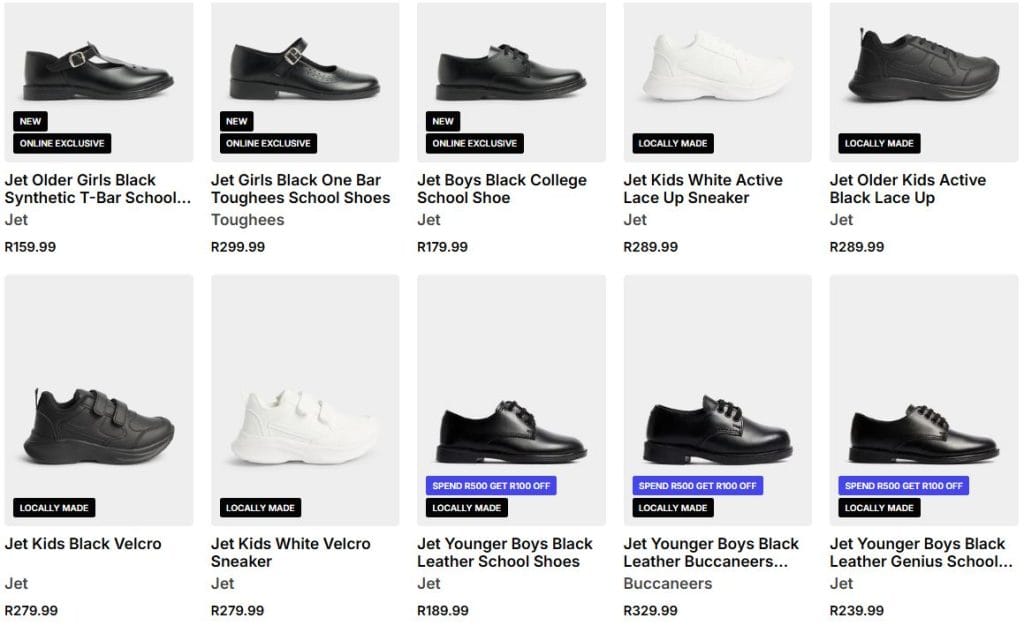Click the Jet Girls Black One Bar Toughees title
Viewport: 1024px width, 633px height.
pos(300,189)
